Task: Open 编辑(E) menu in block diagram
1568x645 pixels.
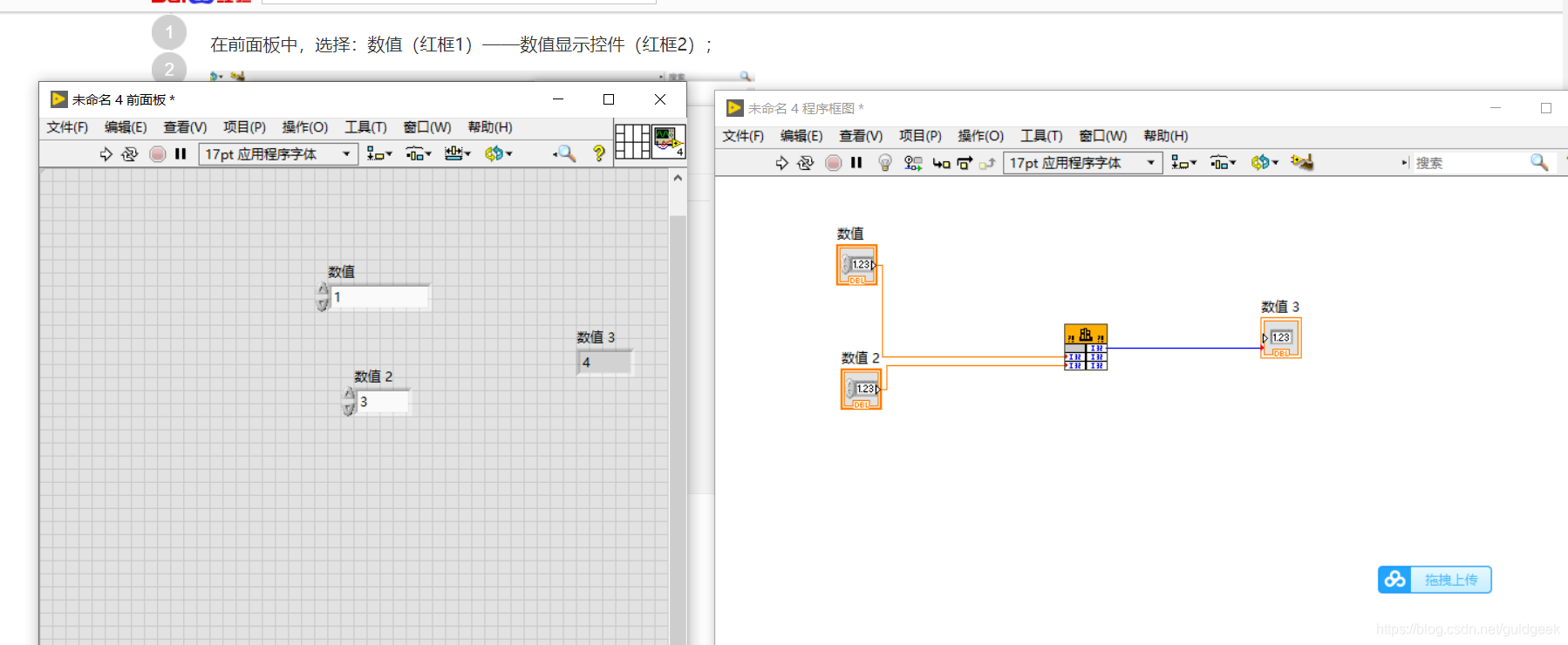Action: point(801,136)
